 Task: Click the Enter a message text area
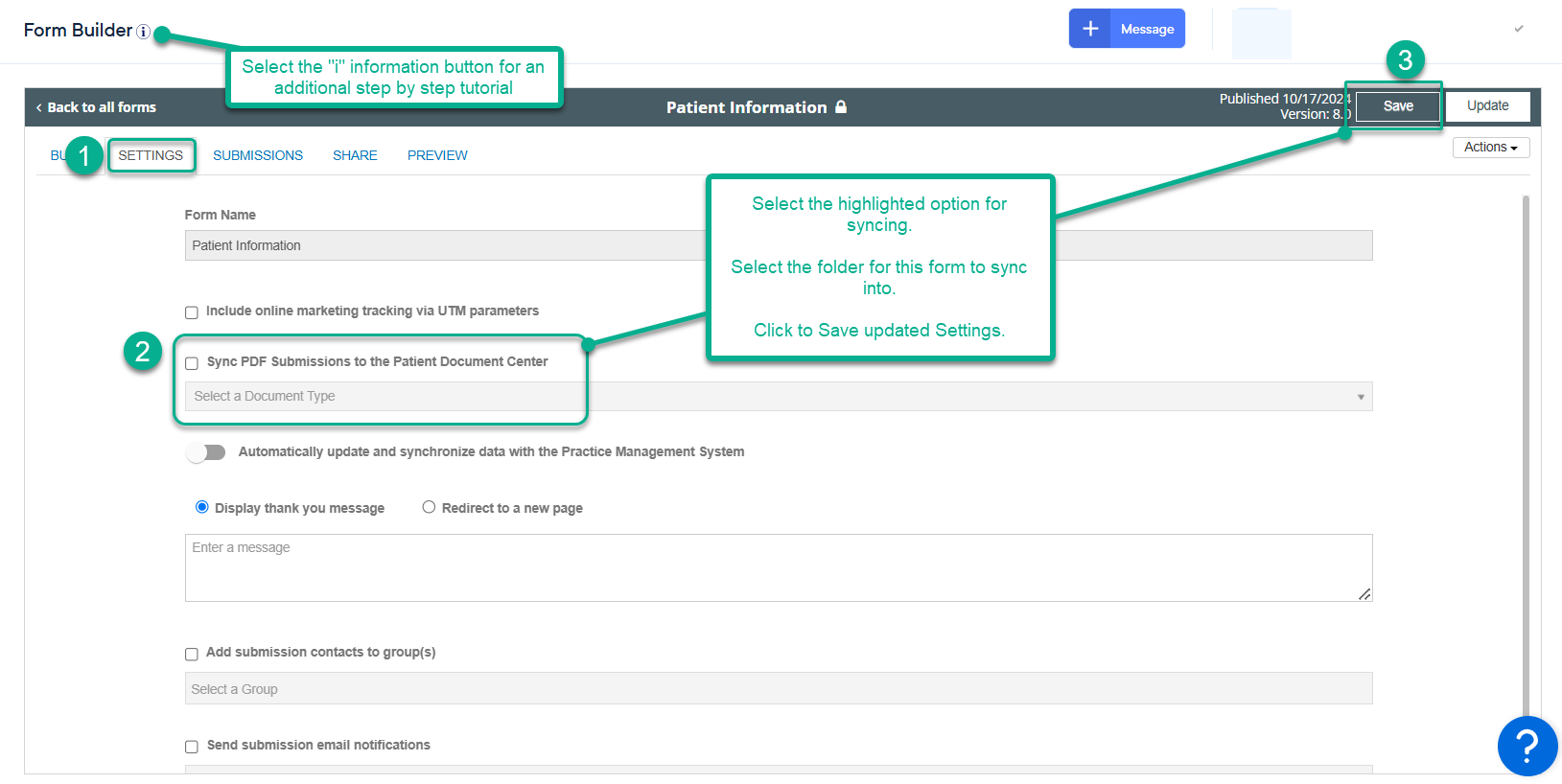click(779, 567)
